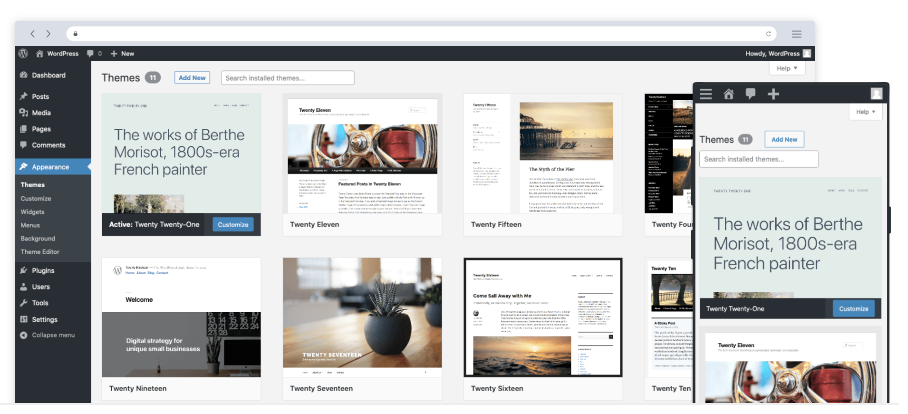The image size is (908, 414).
Task: Open mobile view hamburger menu icon
Action: 706,94
